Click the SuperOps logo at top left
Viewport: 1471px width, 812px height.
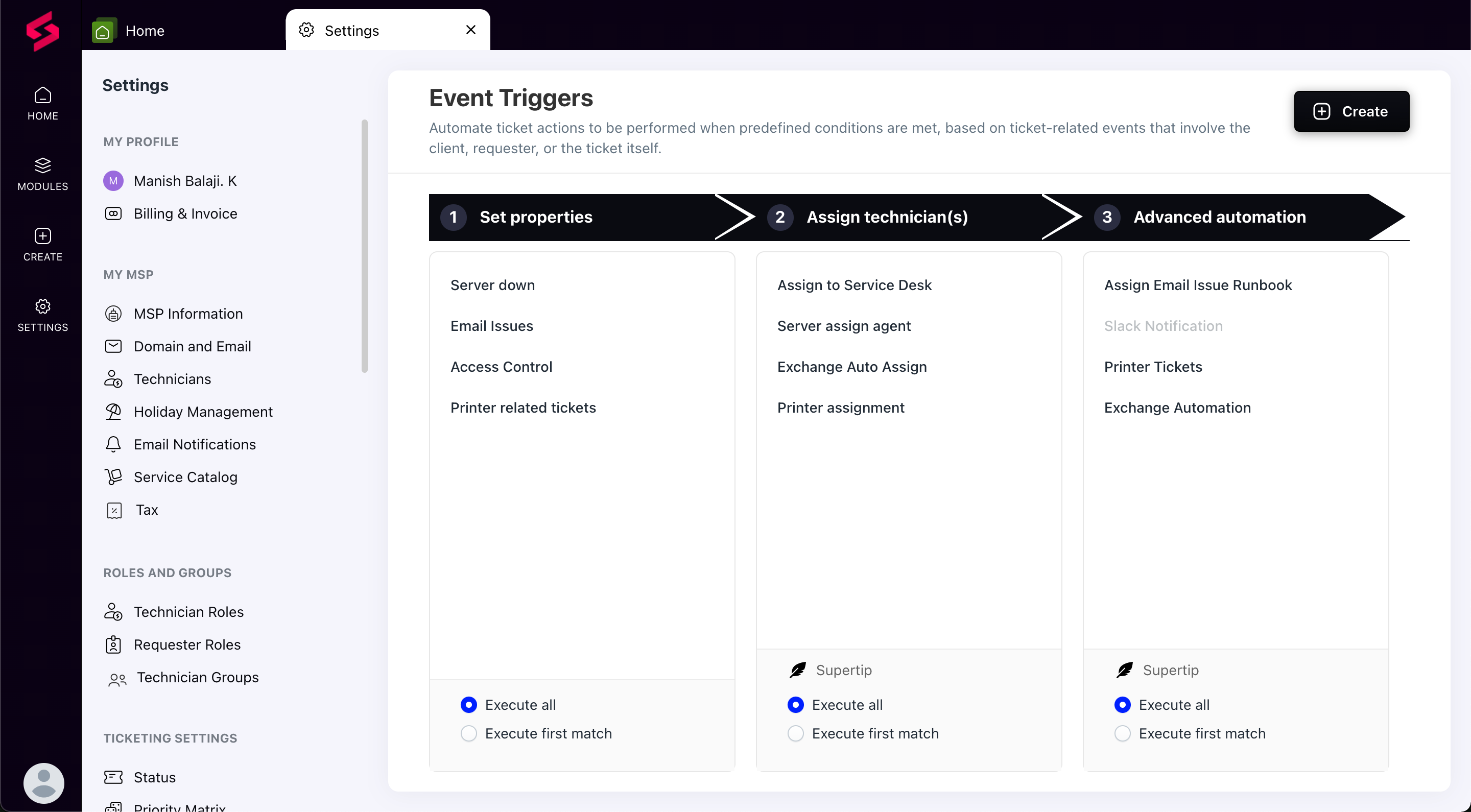[x=43, y=32]
